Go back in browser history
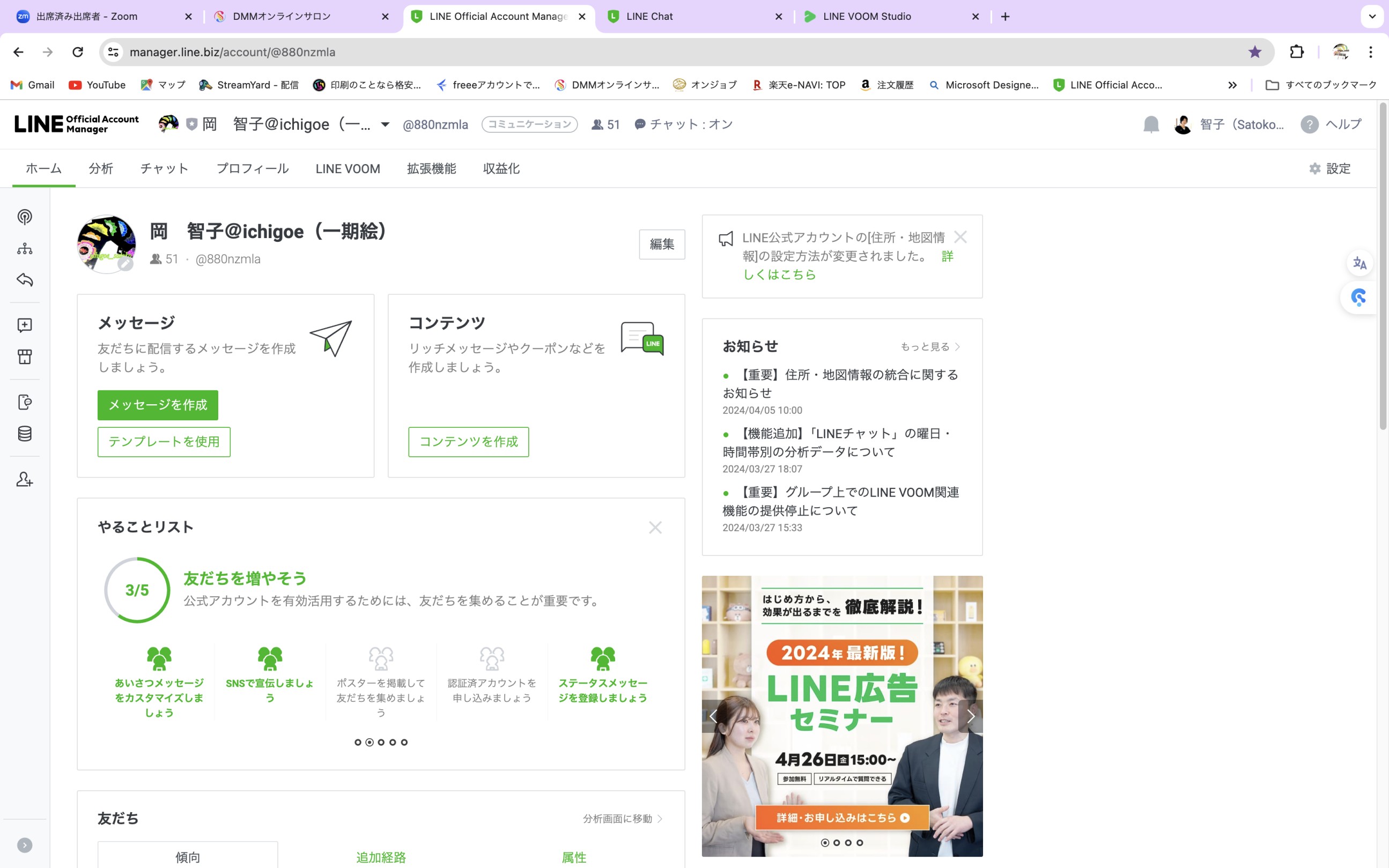Image resolution: width=1389 pixels, height=868 pixels. [x=18, y=52]
